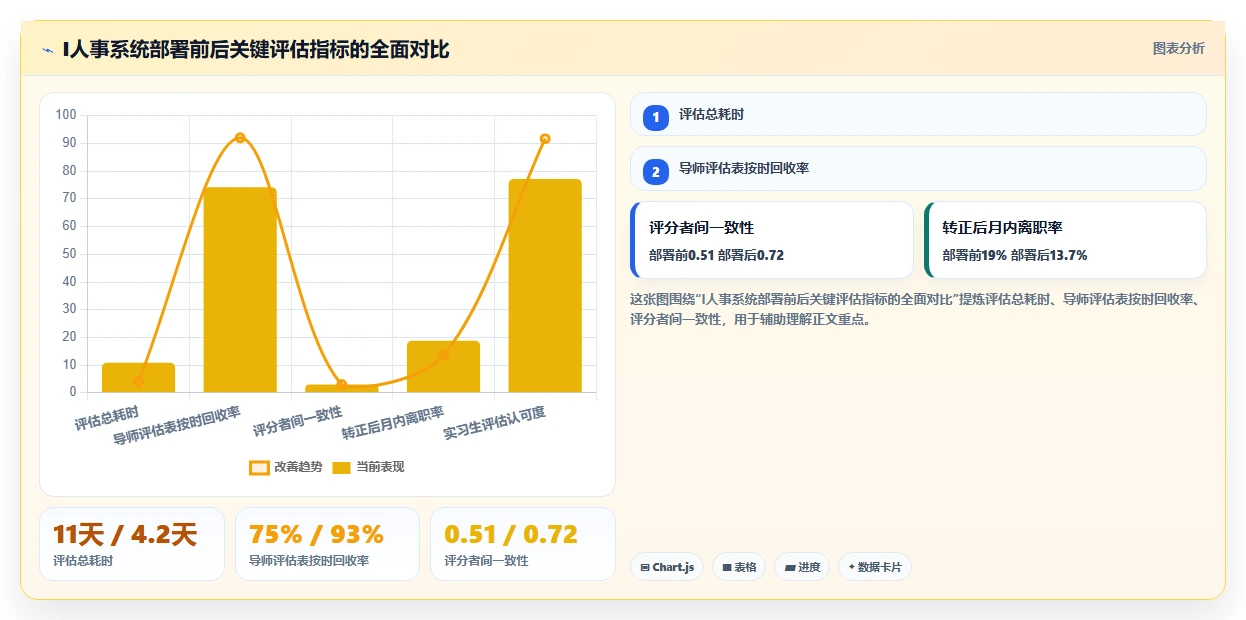Click the 11天 / 4.2天 stat card
This screenshot has width=1246, height=620.
pyautogui.click(x=132, y=544)
